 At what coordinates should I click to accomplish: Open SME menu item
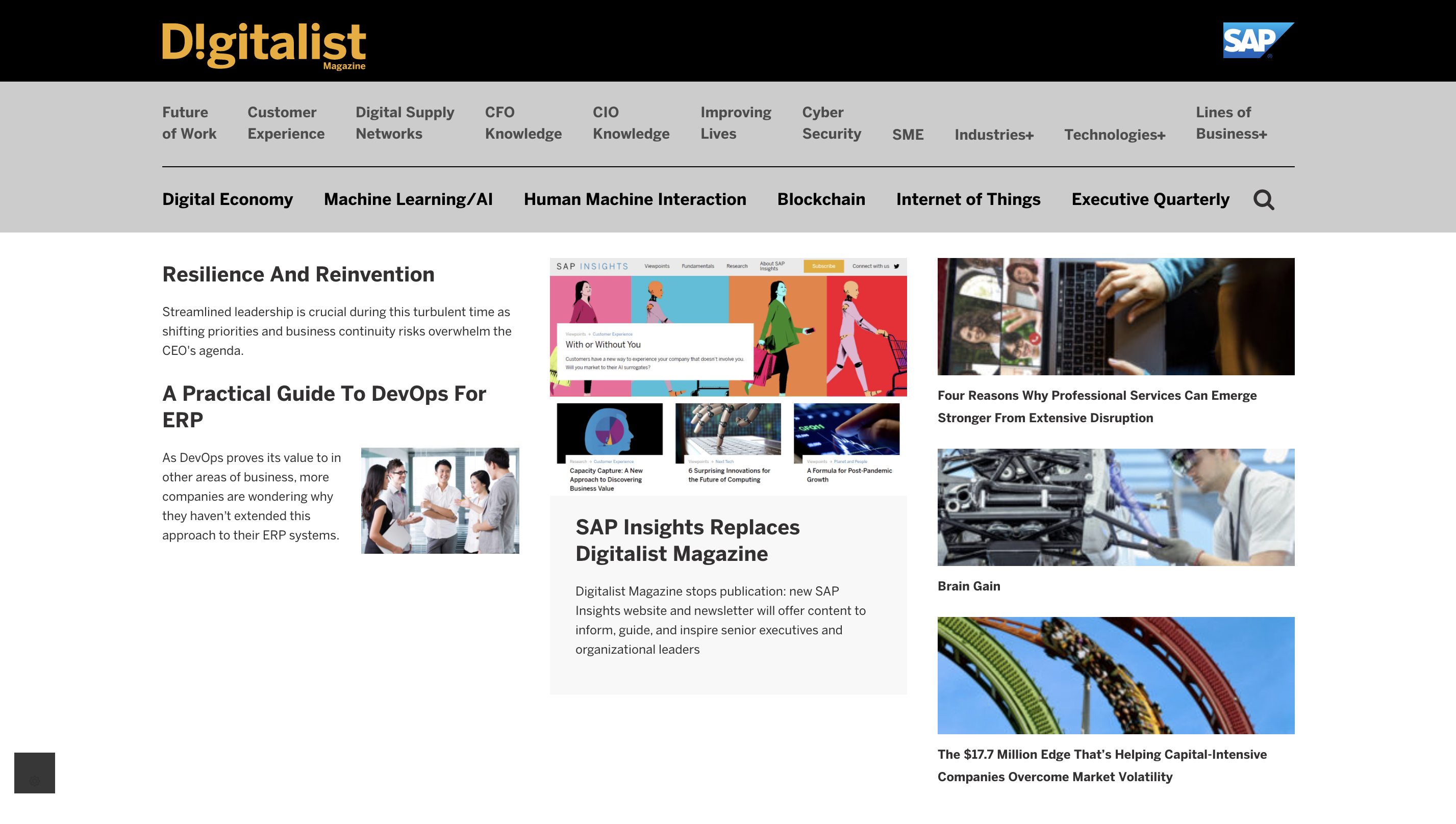tap(908, 135)
